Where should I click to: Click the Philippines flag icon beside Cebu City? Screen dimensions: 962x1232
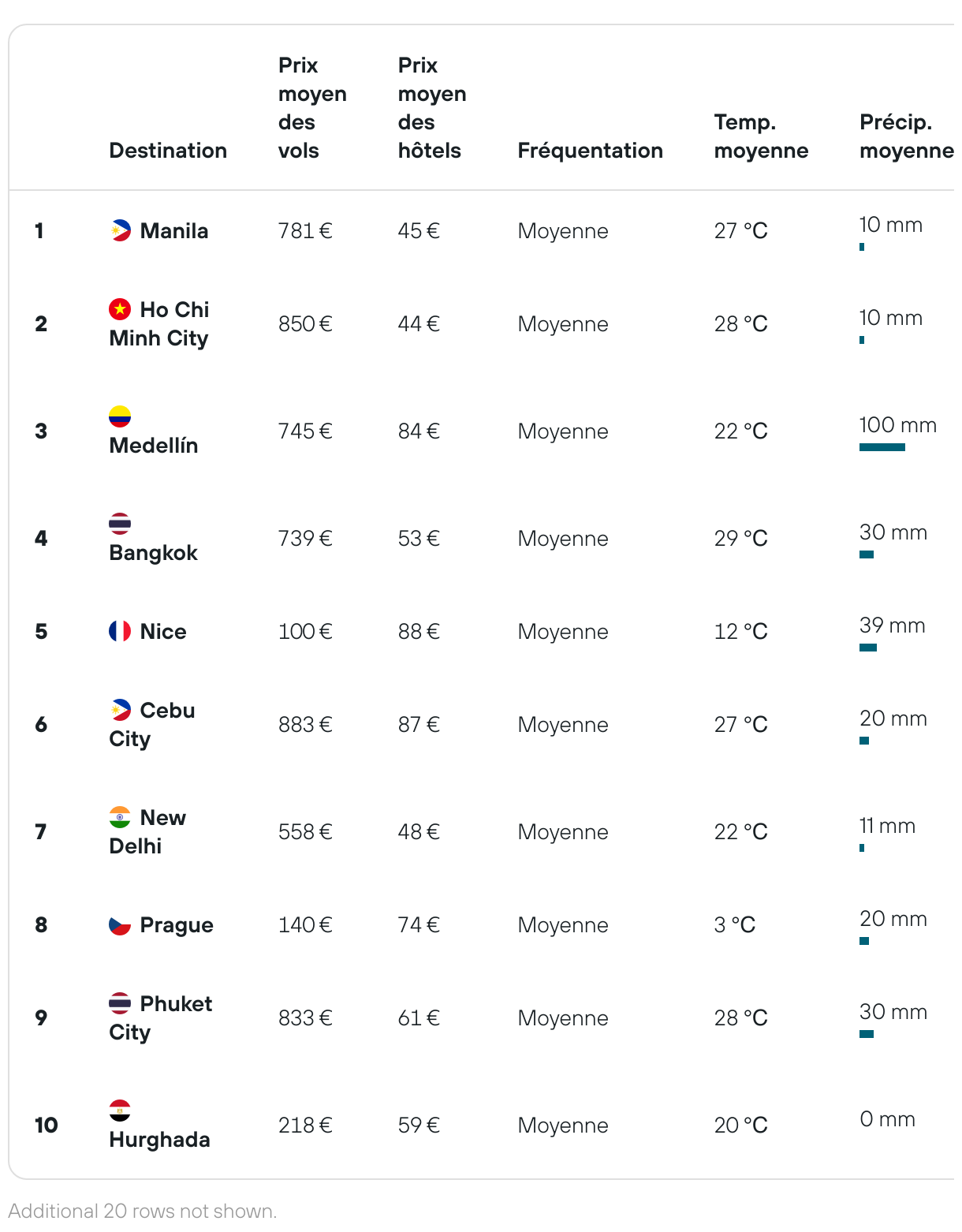tap(120, 710)
